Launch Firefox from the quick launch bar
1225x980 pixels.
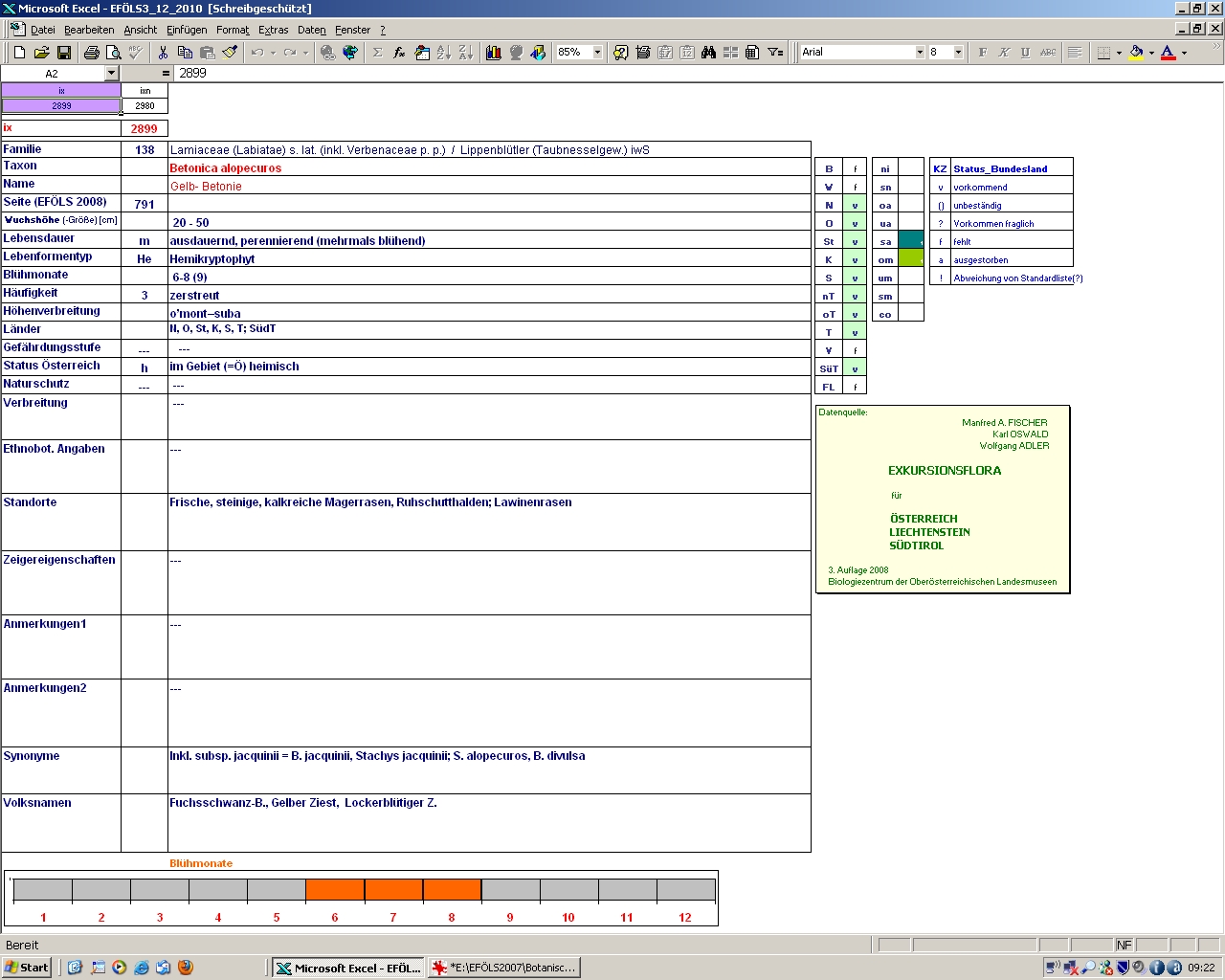tap(186, 968)
